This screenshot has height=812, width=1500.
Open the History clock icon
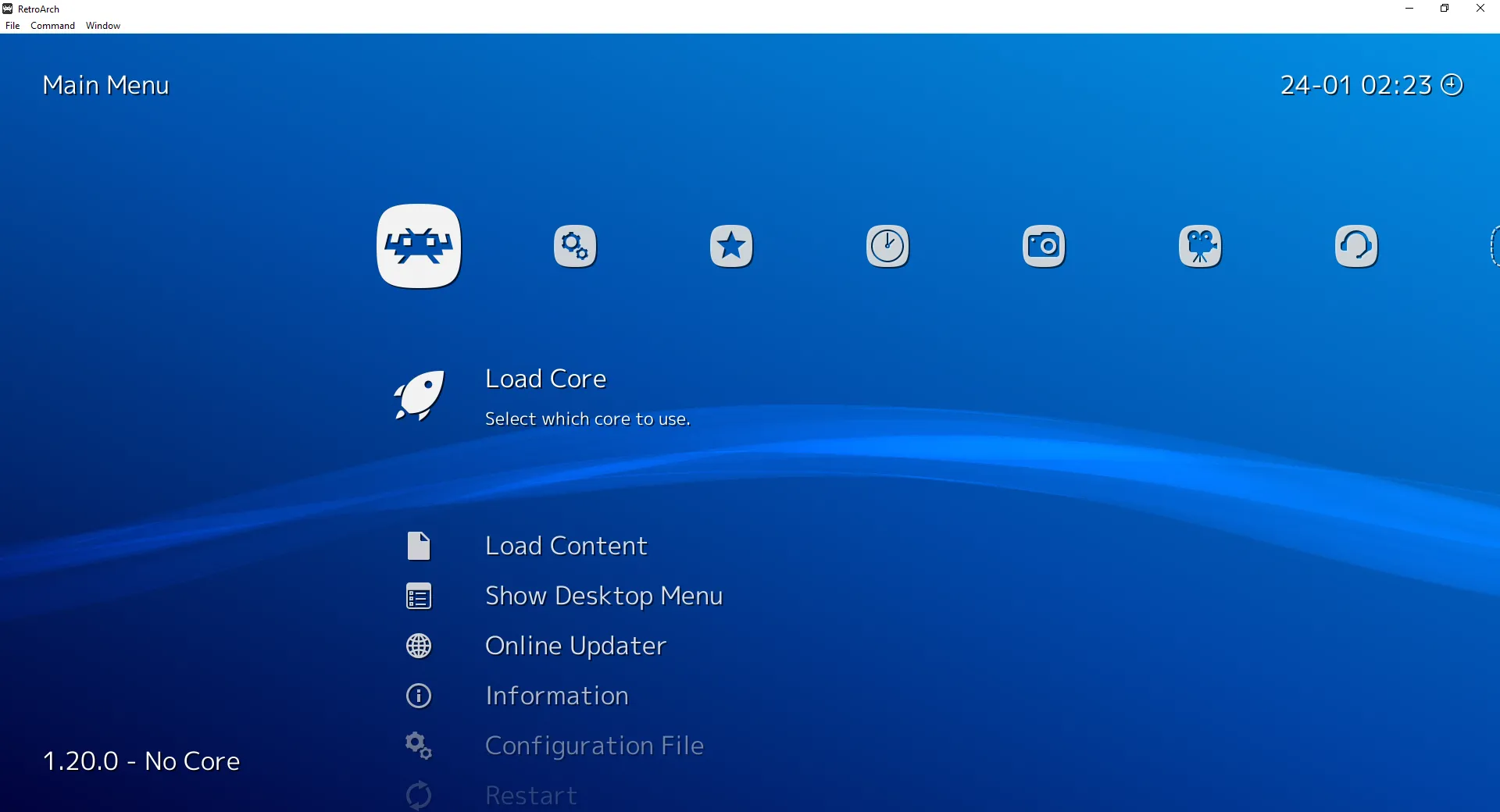(x=887, y=246)
